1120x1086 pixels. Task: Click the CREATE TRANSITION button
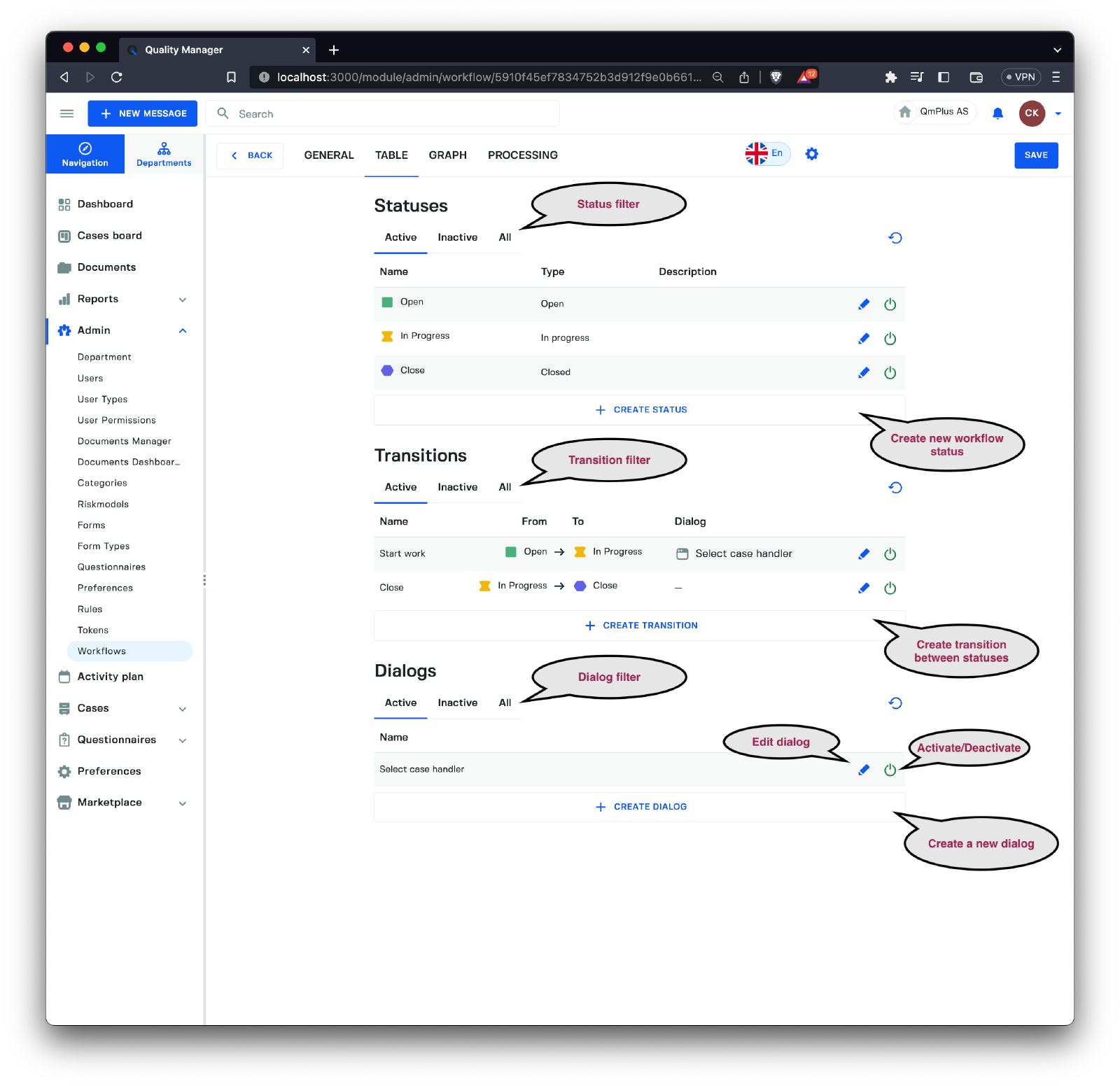(640, 626)
